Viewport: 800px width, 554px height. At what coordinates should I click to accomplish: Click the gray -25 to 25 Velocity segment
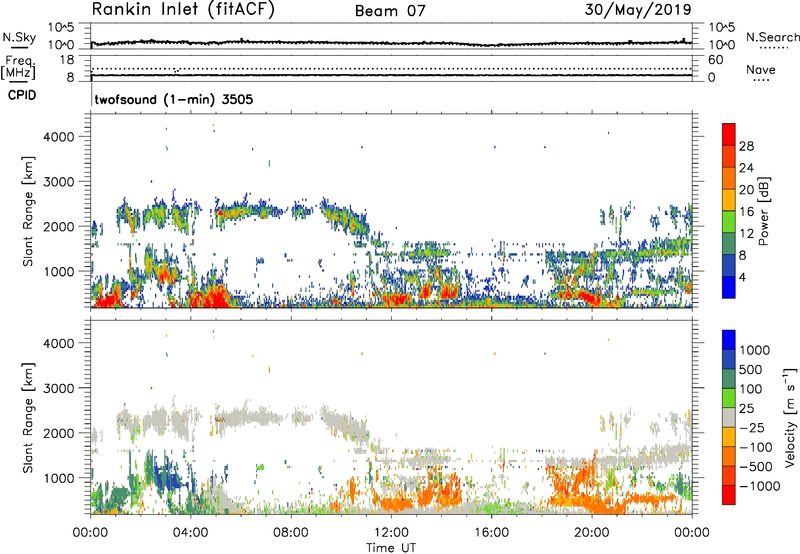tap(729, 417)
